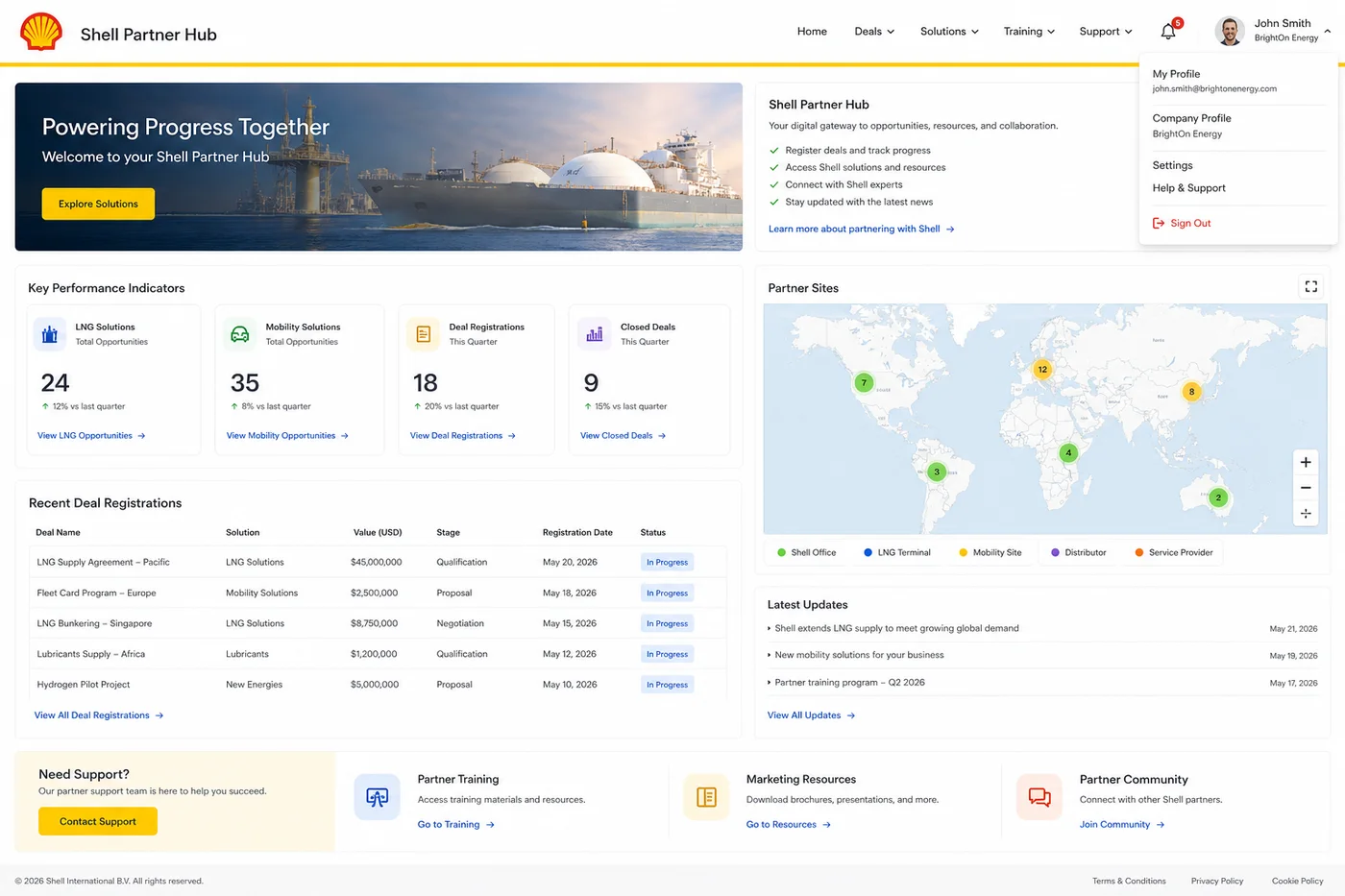The image size is (1345, 896).
Task: Open the notifications bell
Action: (x=1168, y=31)
